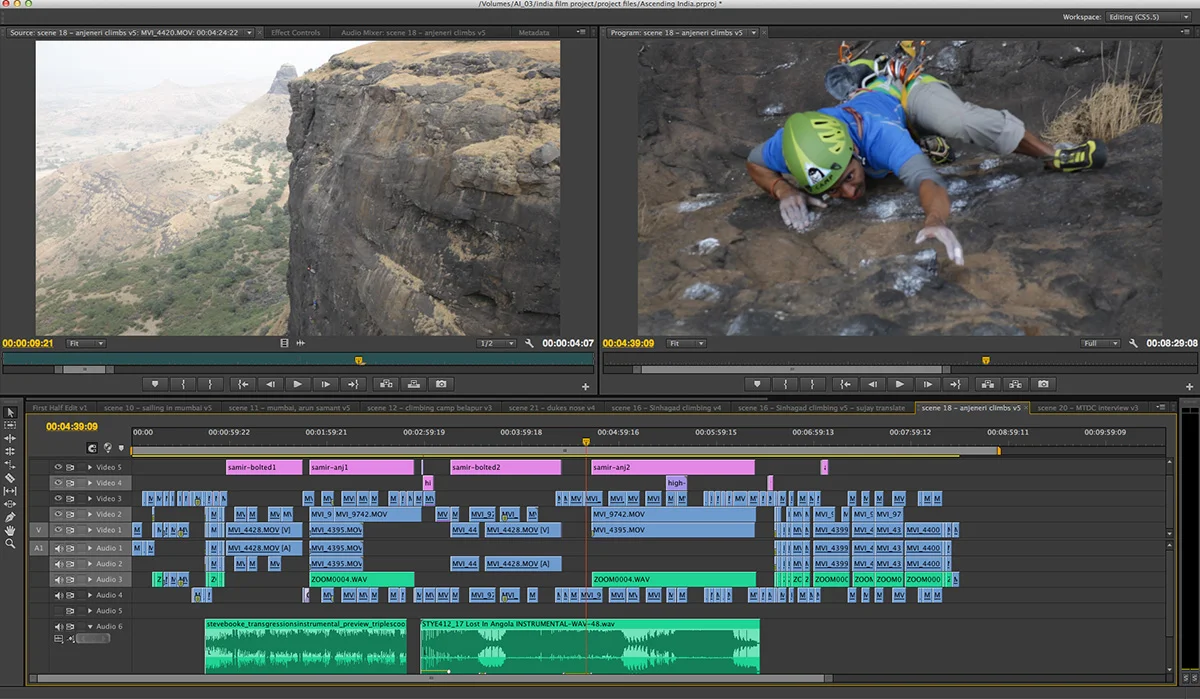Collapse the Audio 6 track disclosure triangle
1200x699 pixels.
click(x=90, y=627)
